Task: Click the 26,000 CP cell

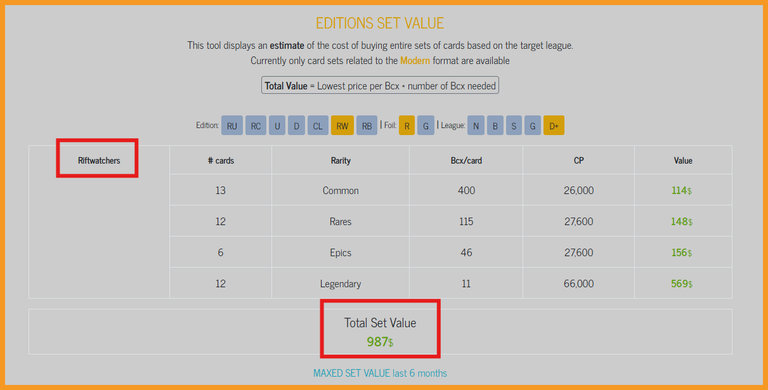Action: (x=578, y=190)
